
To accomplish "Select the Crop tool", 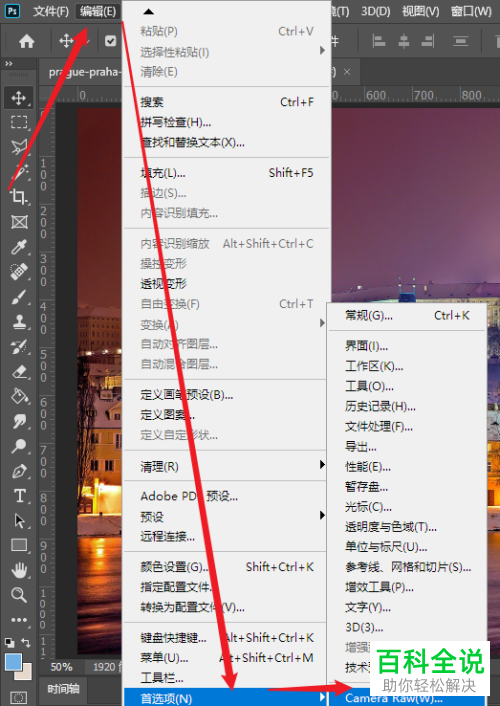I will [18, 196].
